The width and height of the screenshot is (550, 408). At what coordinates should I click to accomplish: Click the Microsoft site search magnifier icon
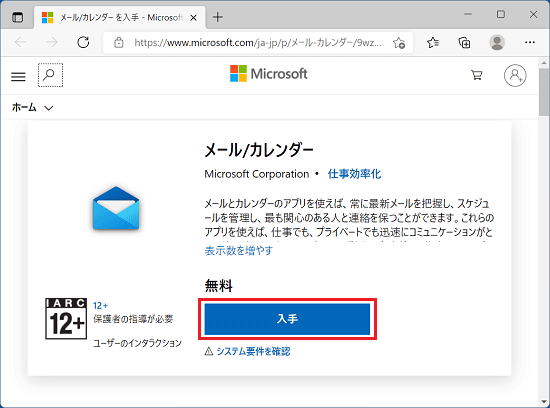(51, 75)
